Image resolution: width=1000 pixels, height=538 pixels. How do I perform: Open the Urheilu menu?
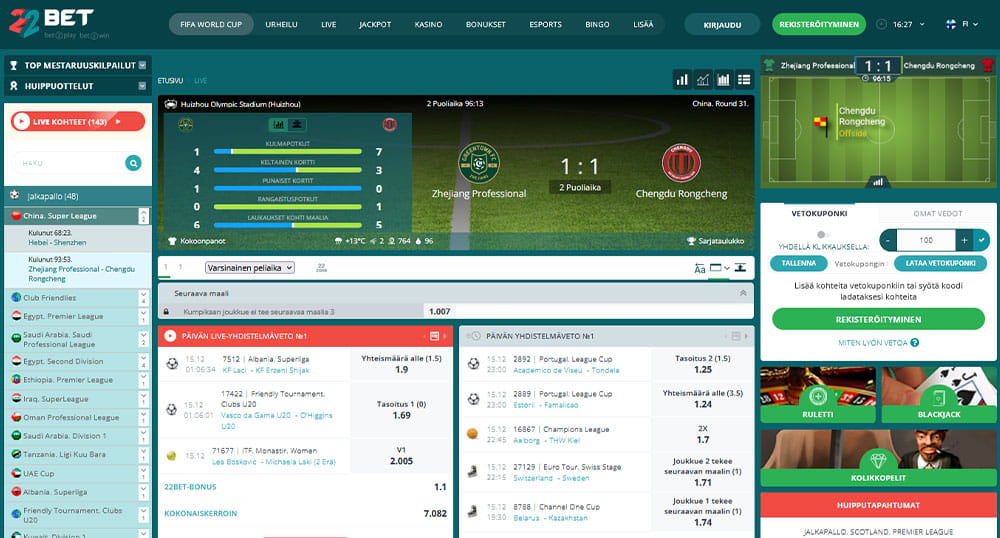pyautogui.click(x=281, y=24)
